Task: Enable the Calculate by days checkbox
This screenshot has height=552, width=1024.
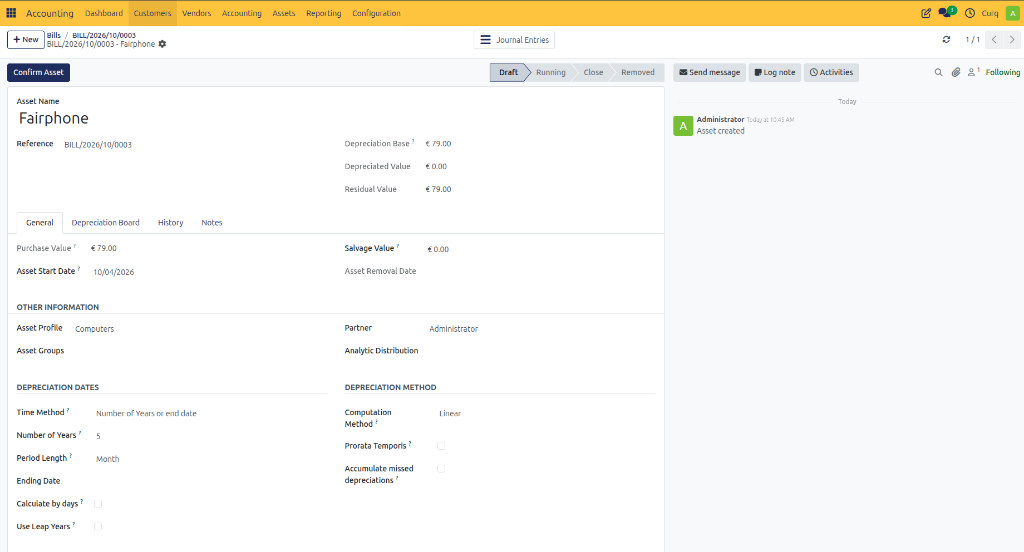Action: point(98,504)
